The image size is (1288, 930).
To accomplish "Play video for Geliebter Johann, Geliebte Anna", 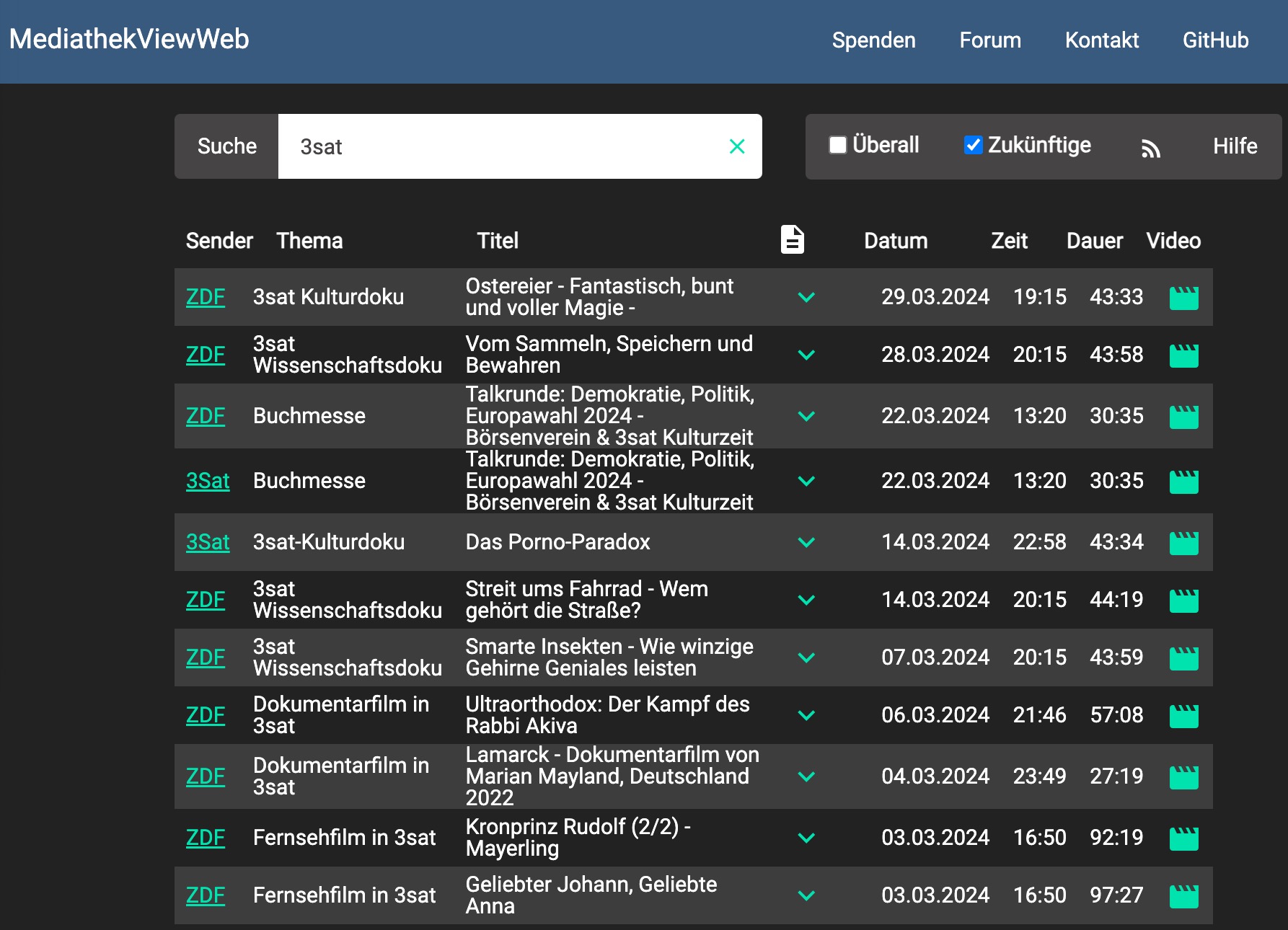I will (1183, 896).
